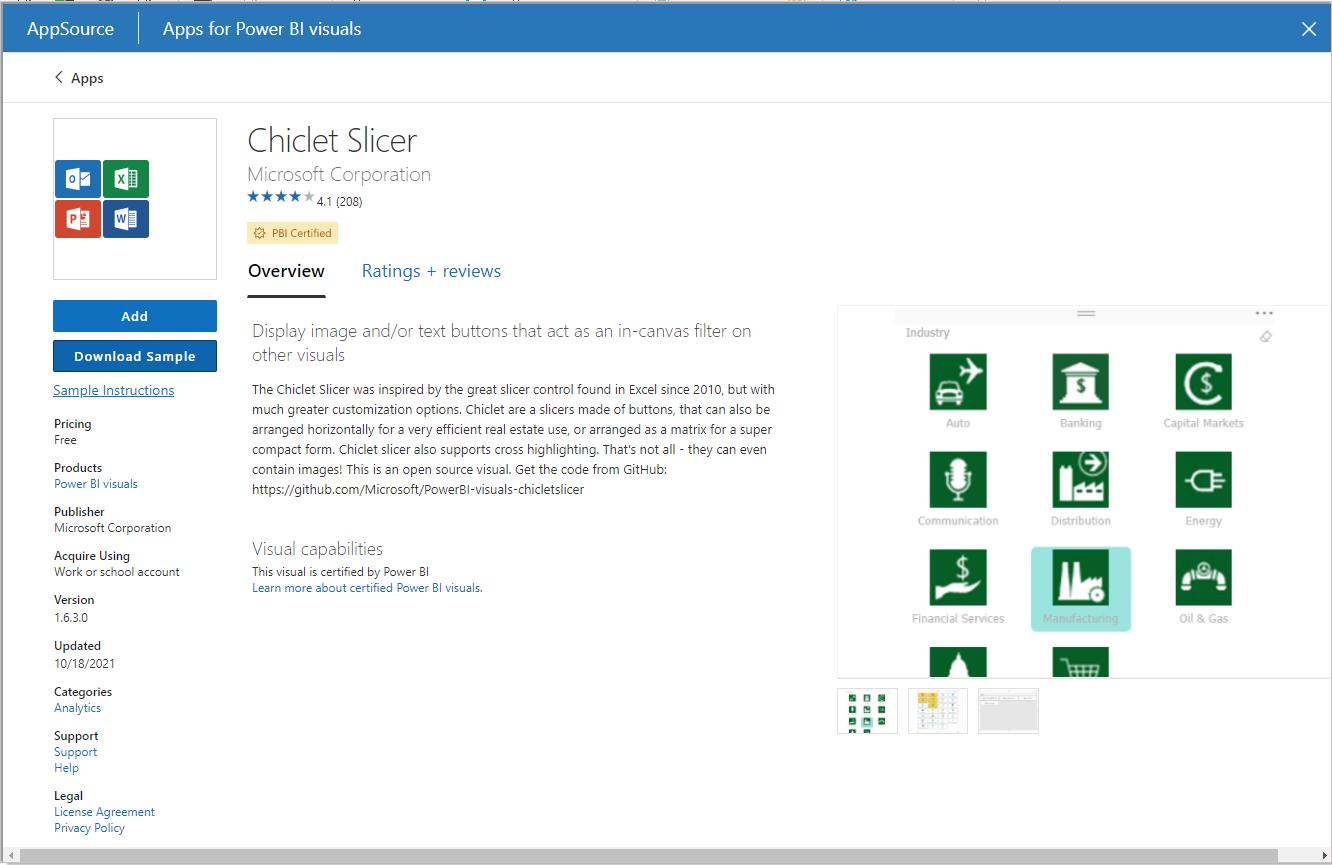Click the PBI Certified badge
This screenshot has width=1332, height=865.
[x=293, y=233]
